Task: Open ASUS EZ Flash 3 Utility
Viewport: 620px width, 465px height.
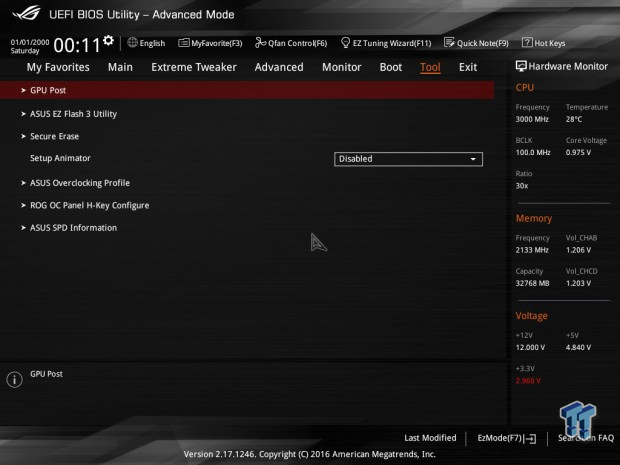Action: coord(74,114)
